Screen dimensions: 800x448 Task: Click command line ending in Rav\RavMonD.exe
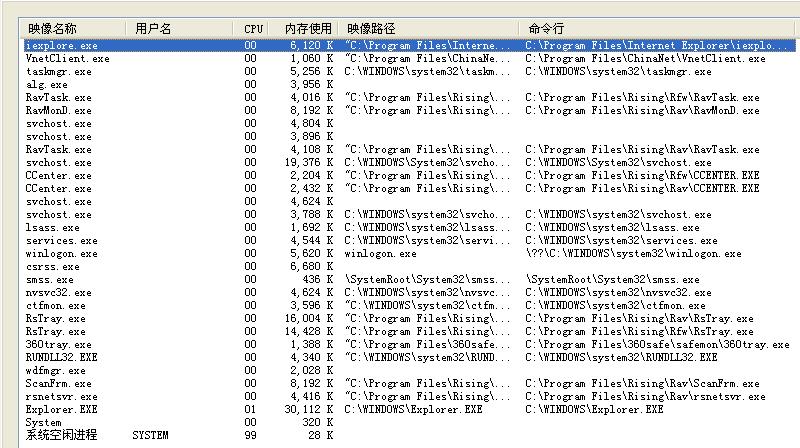pos(642,111)
